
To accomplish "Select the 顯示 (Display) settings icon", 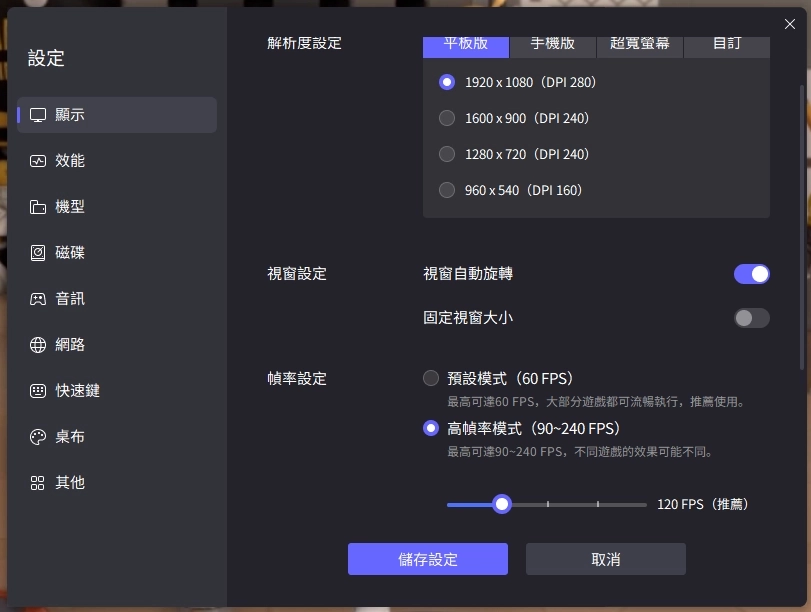I will (36, 114).
